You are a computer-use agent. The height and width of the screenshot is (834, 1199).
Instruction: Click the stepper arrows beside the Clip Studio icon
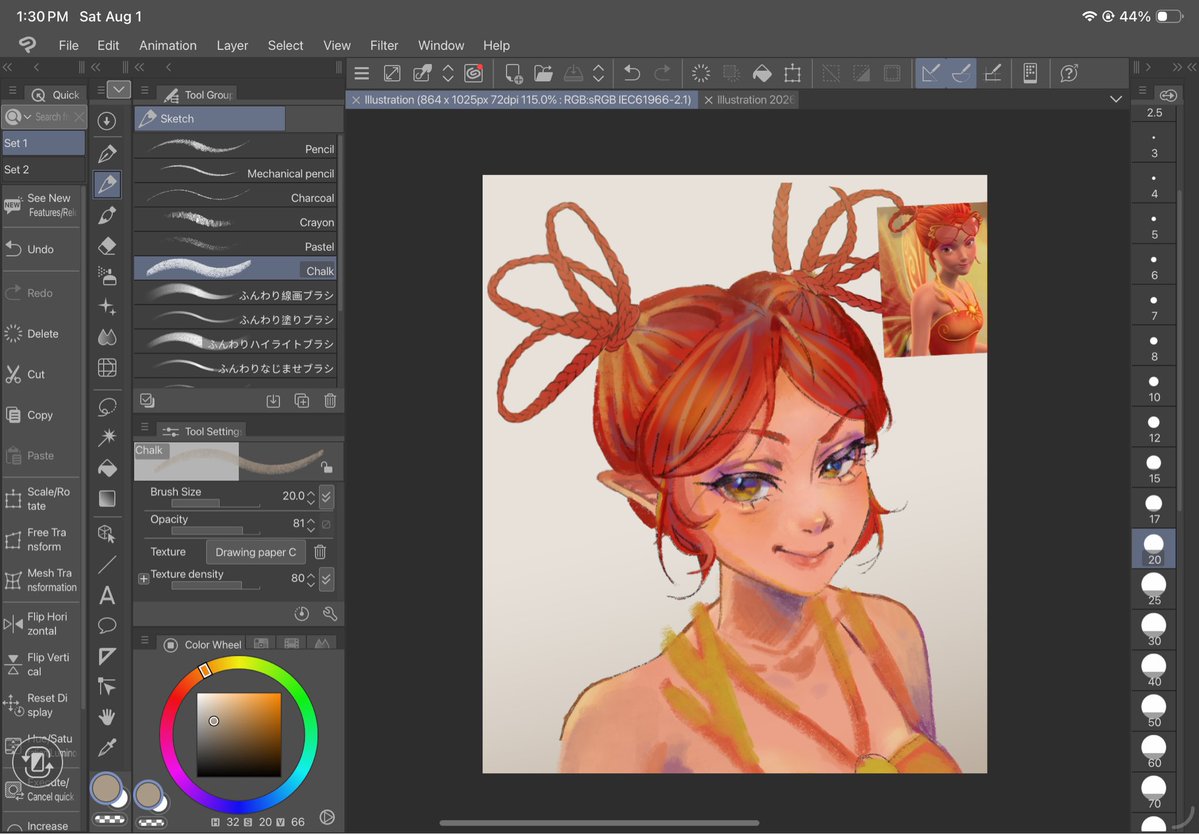coord(448,73)
